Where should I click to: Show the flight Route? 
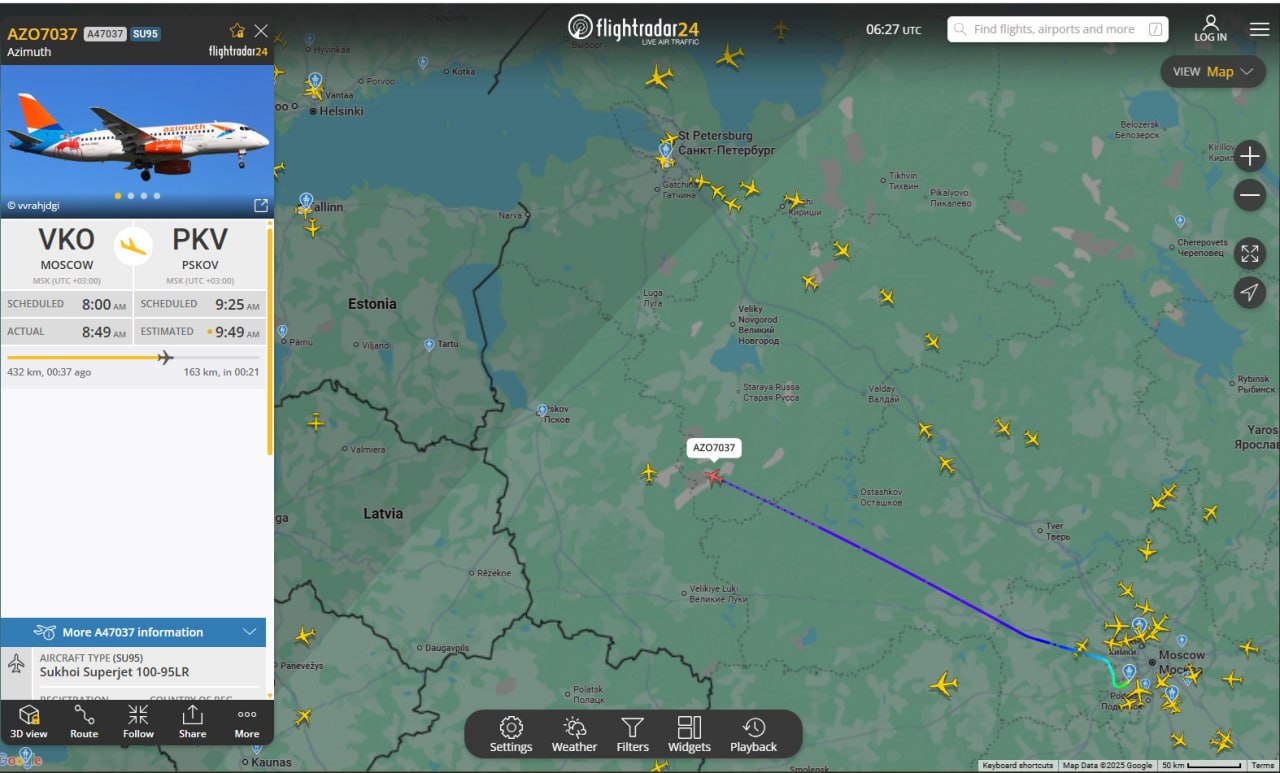84,721
